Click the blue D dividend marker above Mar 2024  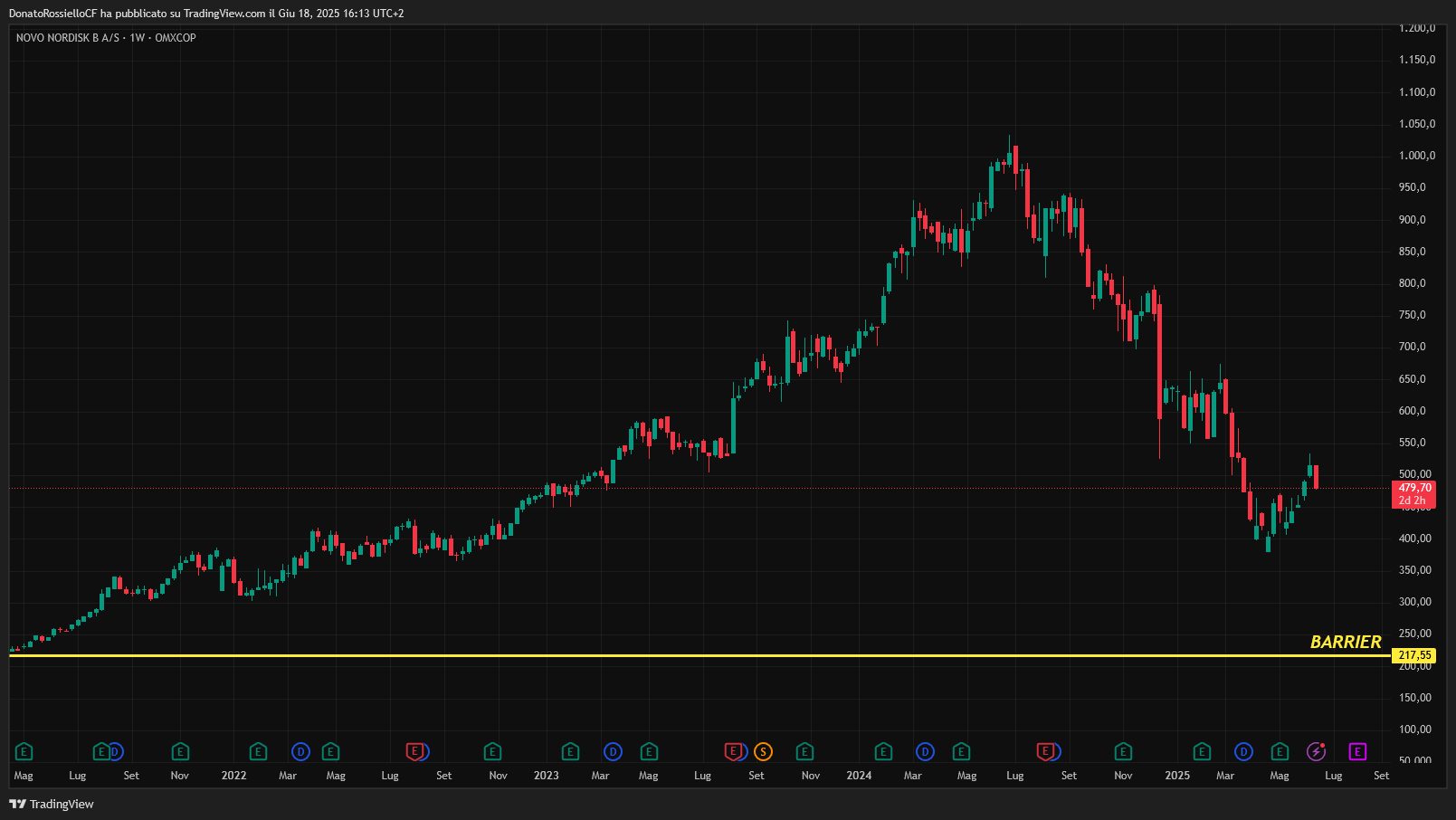pos(925,751)
